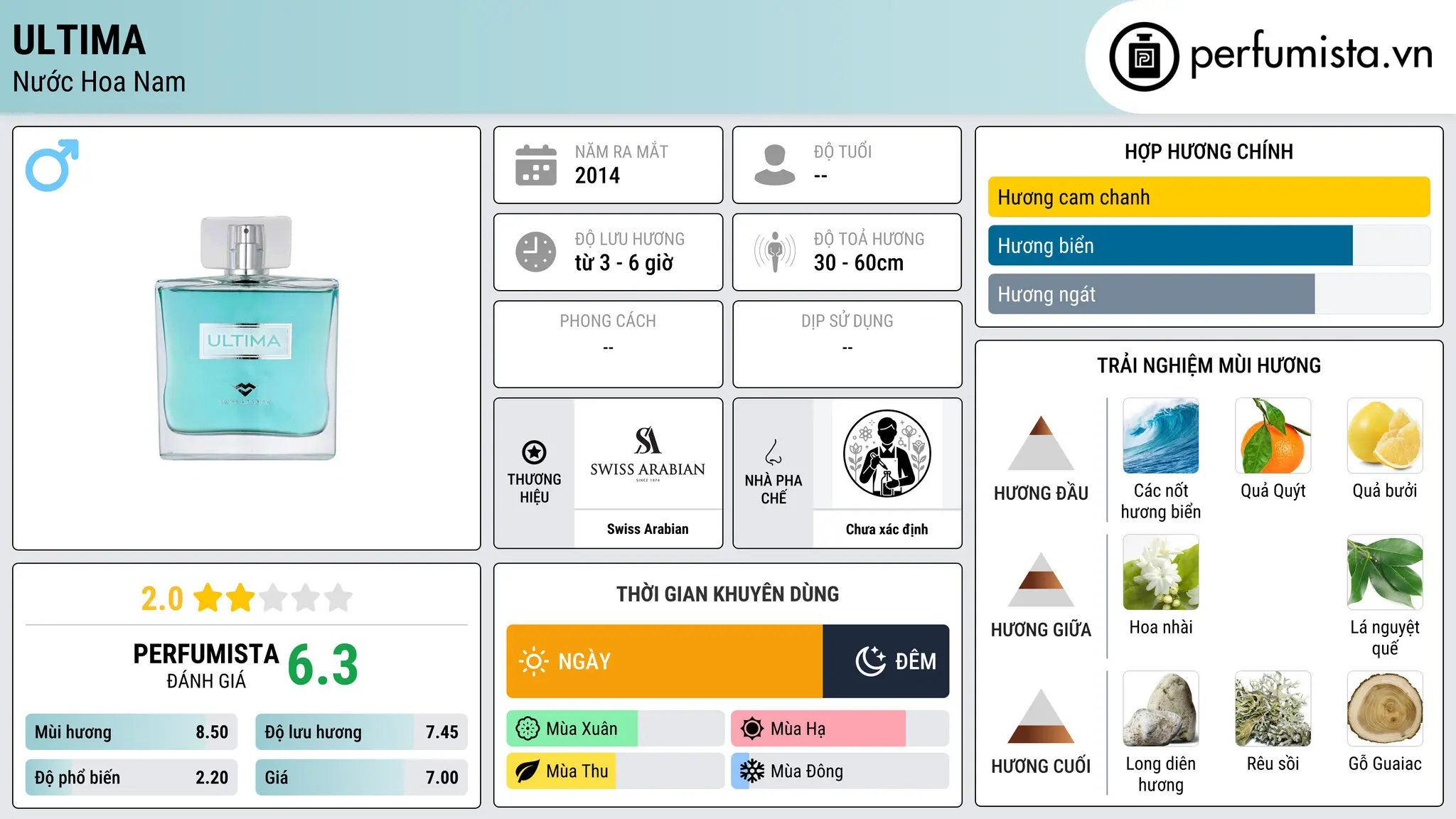Open the Gỗ Guaiac wood image

click(x=1385, y=709)
